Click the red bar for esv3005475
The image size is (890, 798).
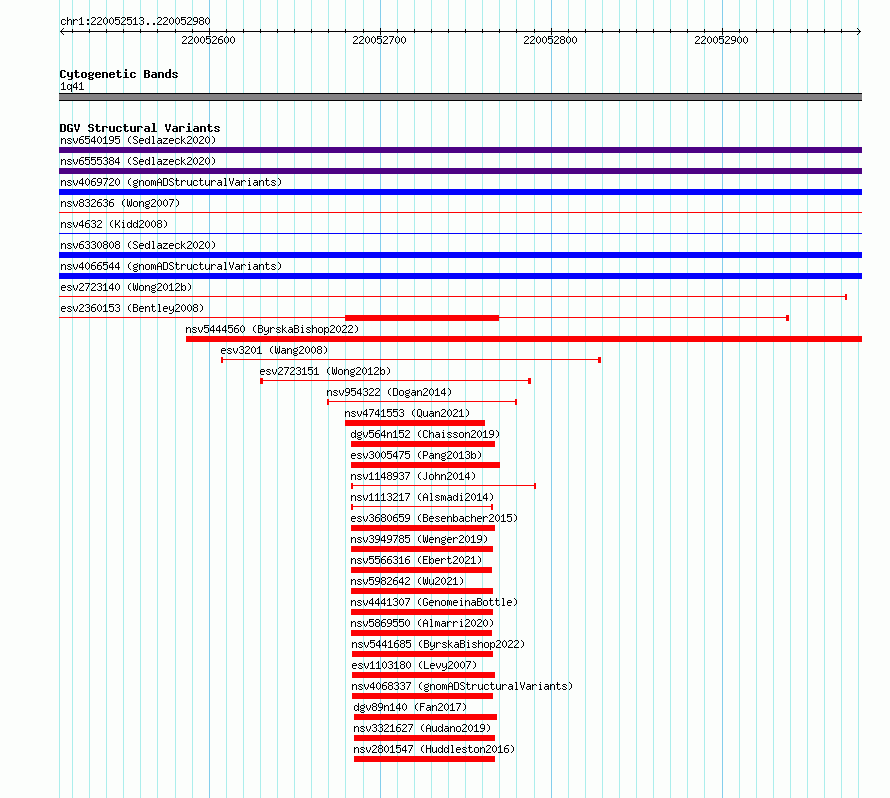[x=425, y=465]
